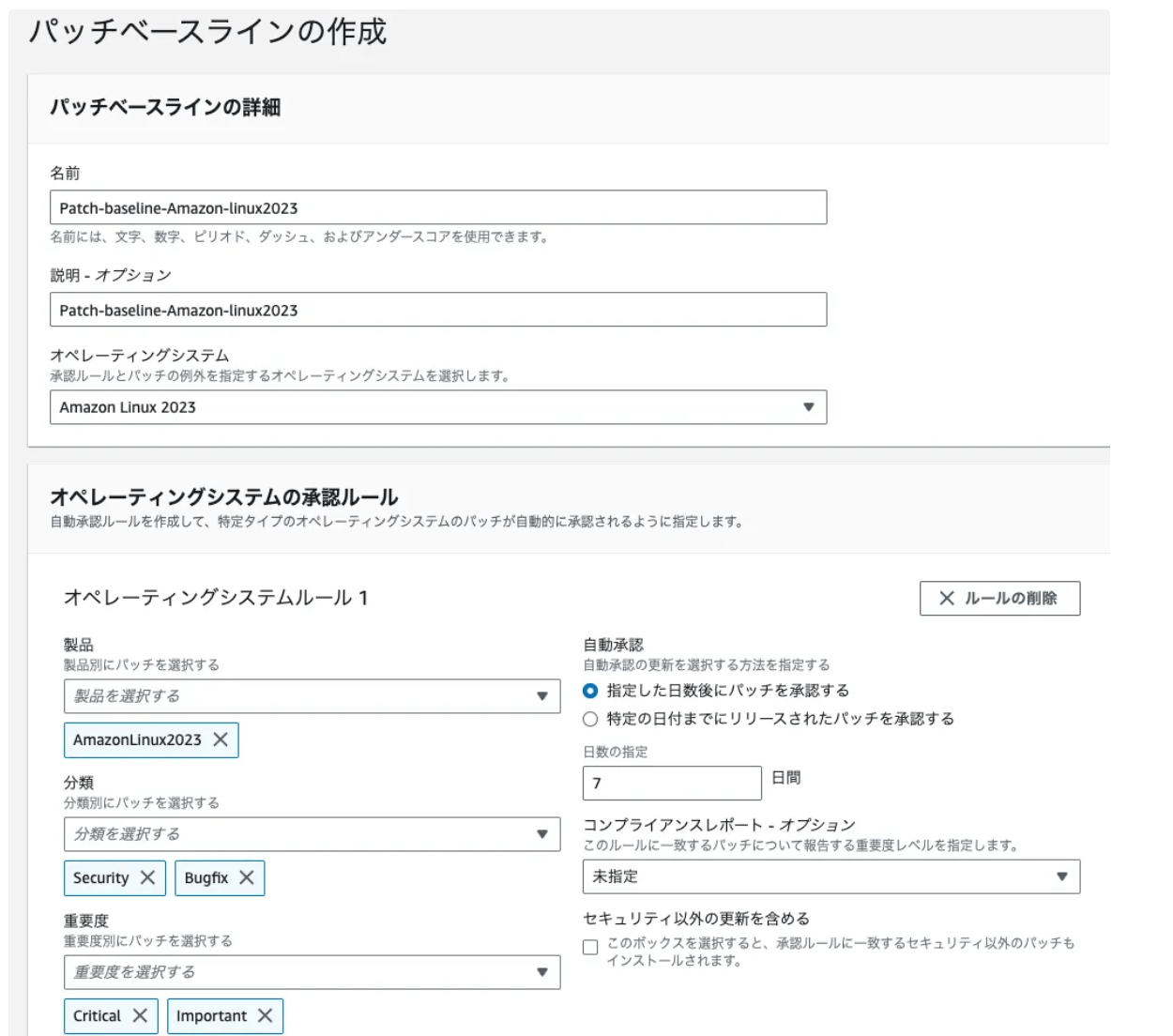
Task: Click the パッチベースラインの作成 page title
Action: (x=207, y=32)
